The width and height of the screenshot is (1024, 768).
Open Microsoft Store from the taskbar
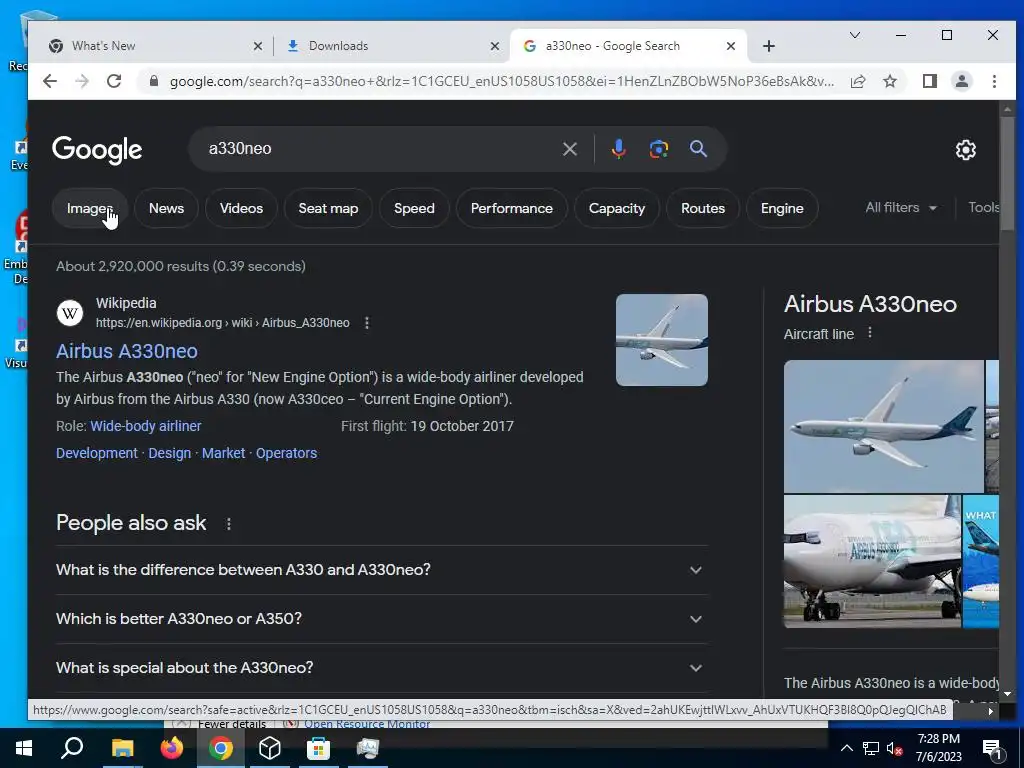[x=318, y=748]
